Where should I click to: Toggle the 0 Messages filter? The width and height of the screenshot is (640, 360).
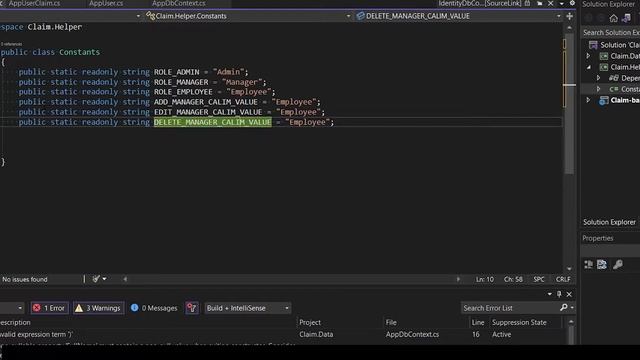(x=154, y=308)
